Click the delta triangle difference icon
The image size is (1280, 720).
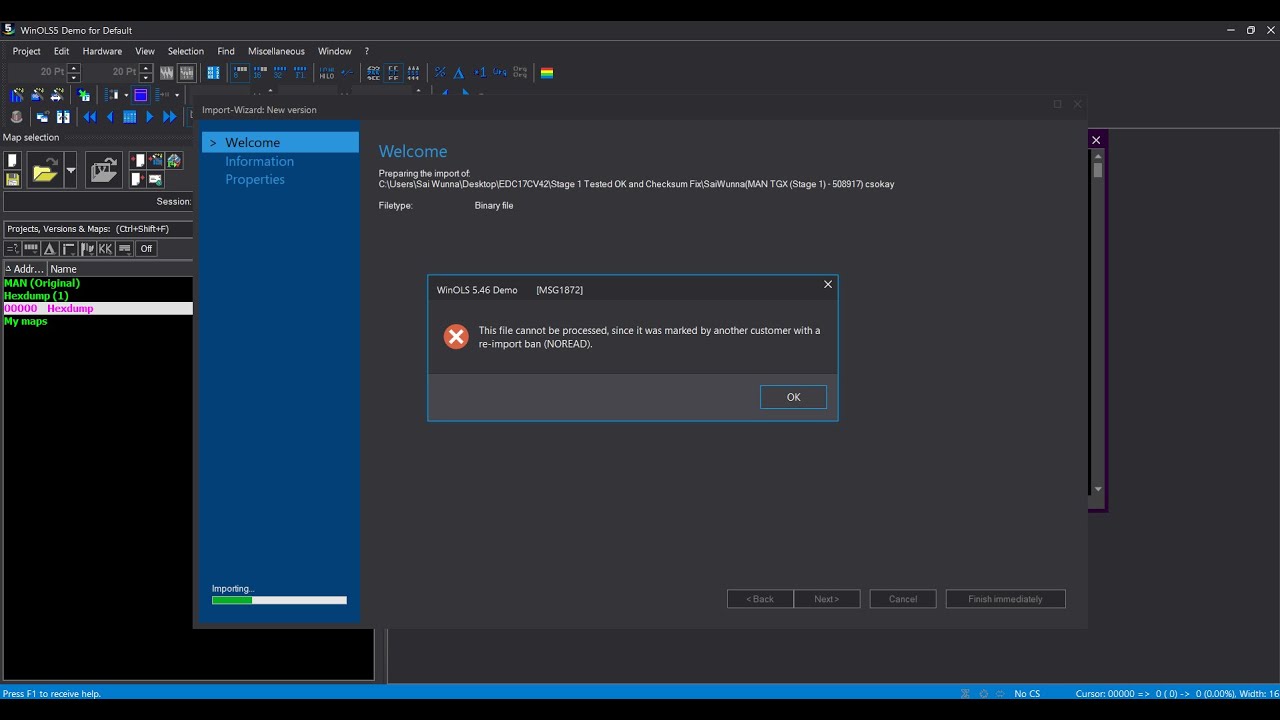tap(458, 73)
